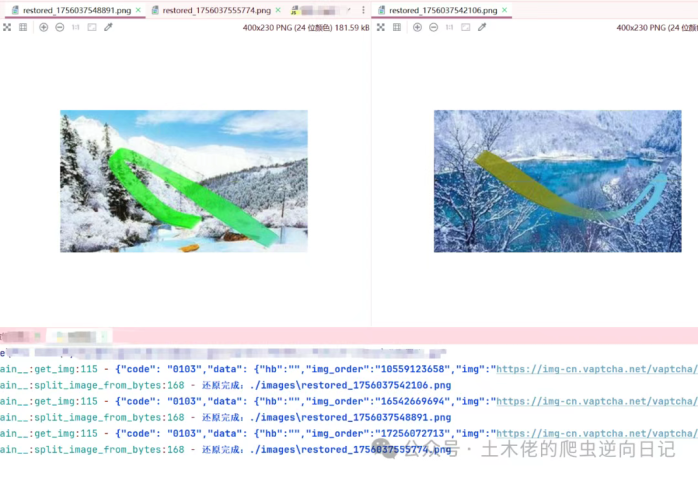Switch to restored_1756037555774.png tab
Screen dimensions: 698x477
point(216,10)
